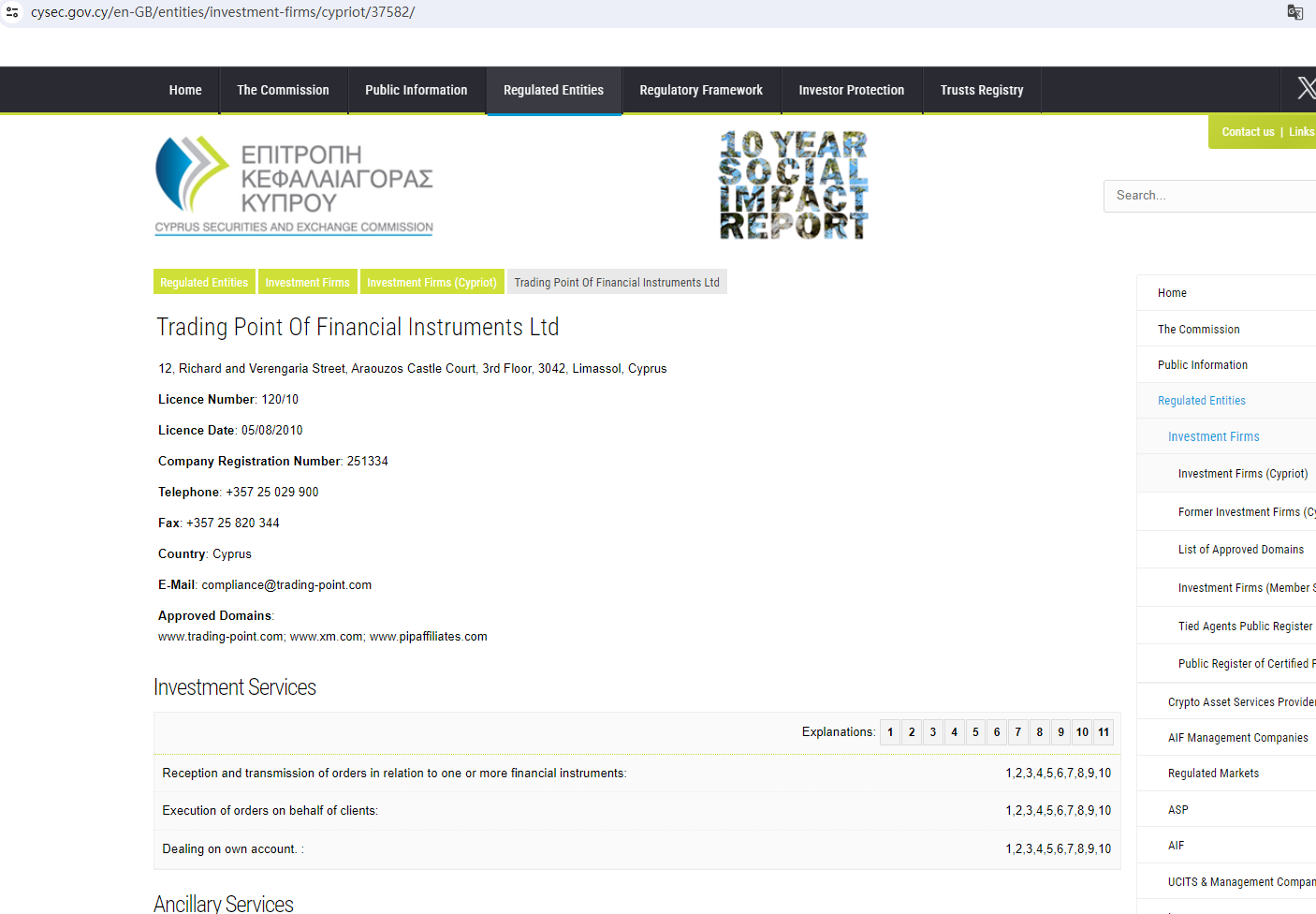Show explanation number 8
The image size is (1316, 914).
[x=1040, y=732]
